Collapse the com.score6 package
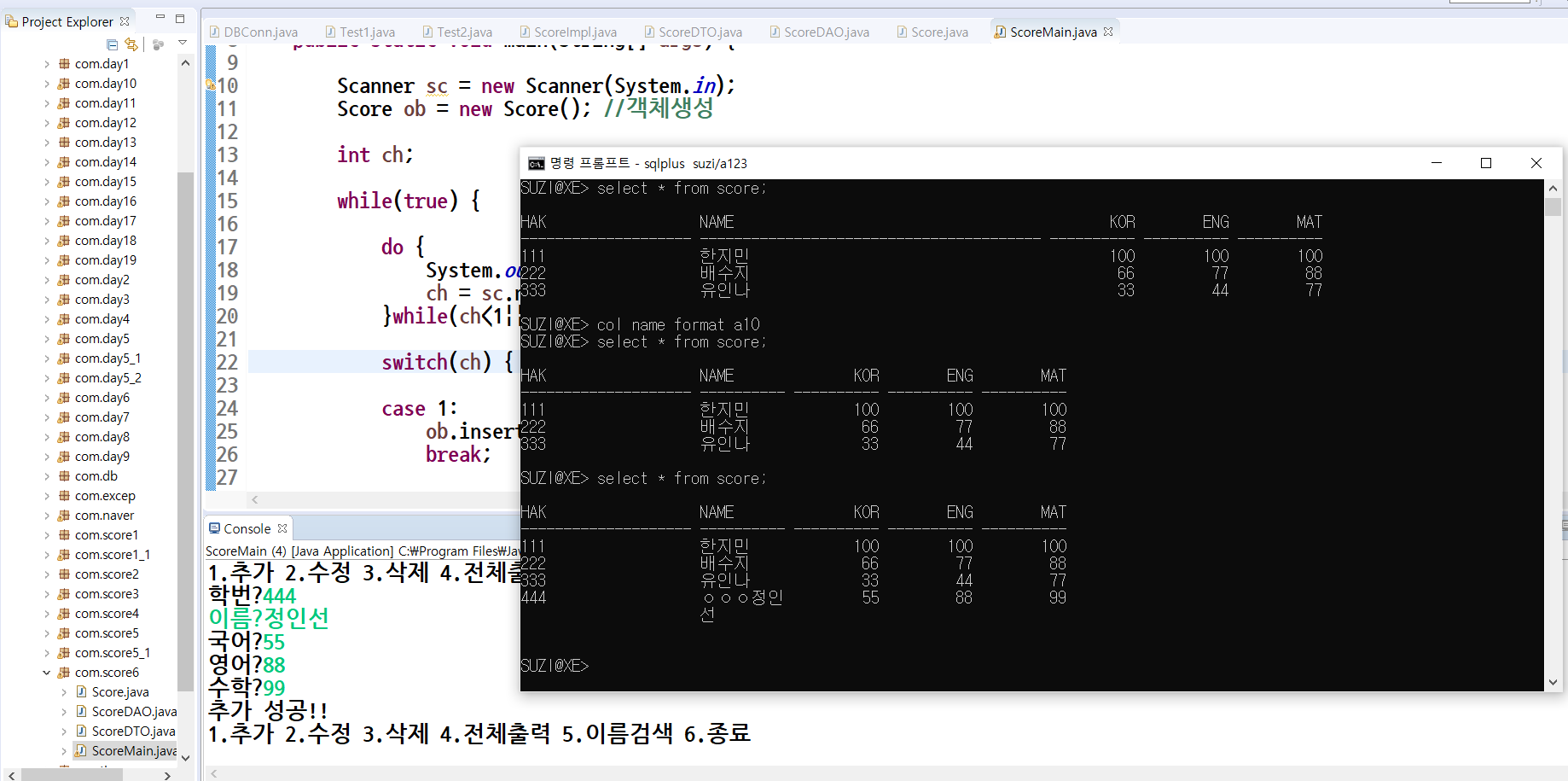Screen dimensions: 1568x781 (x=47, y=672)
